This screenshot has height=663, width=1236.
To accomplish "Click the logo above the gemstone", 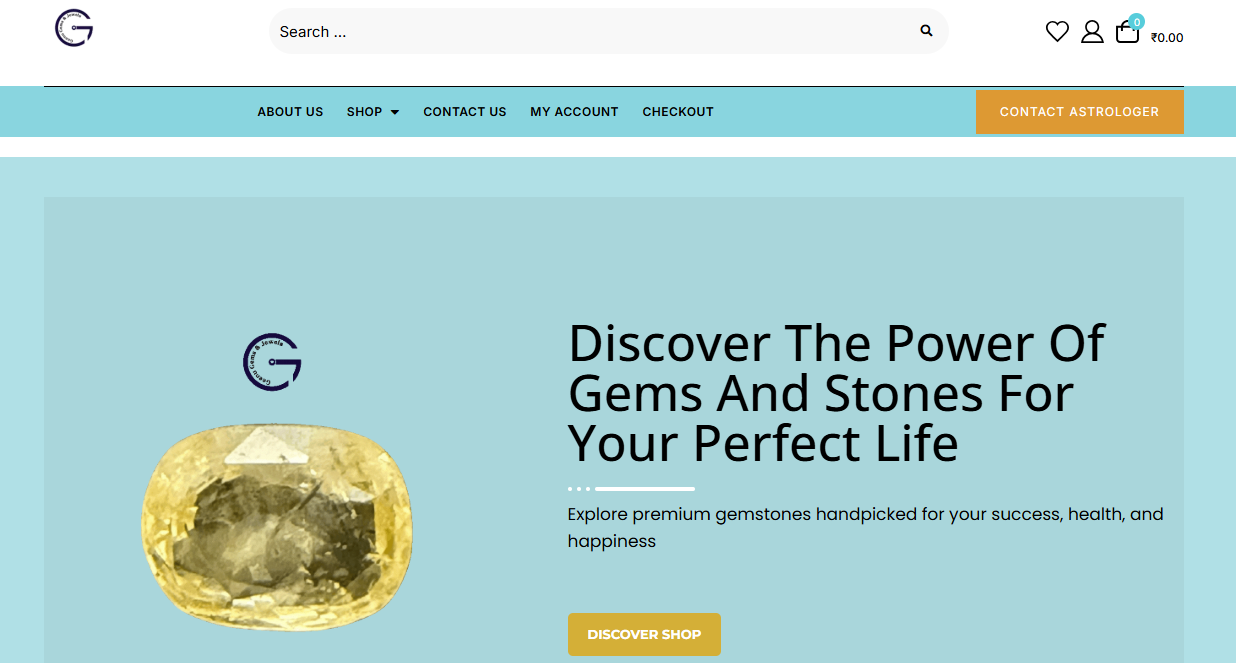I will 272,362.
